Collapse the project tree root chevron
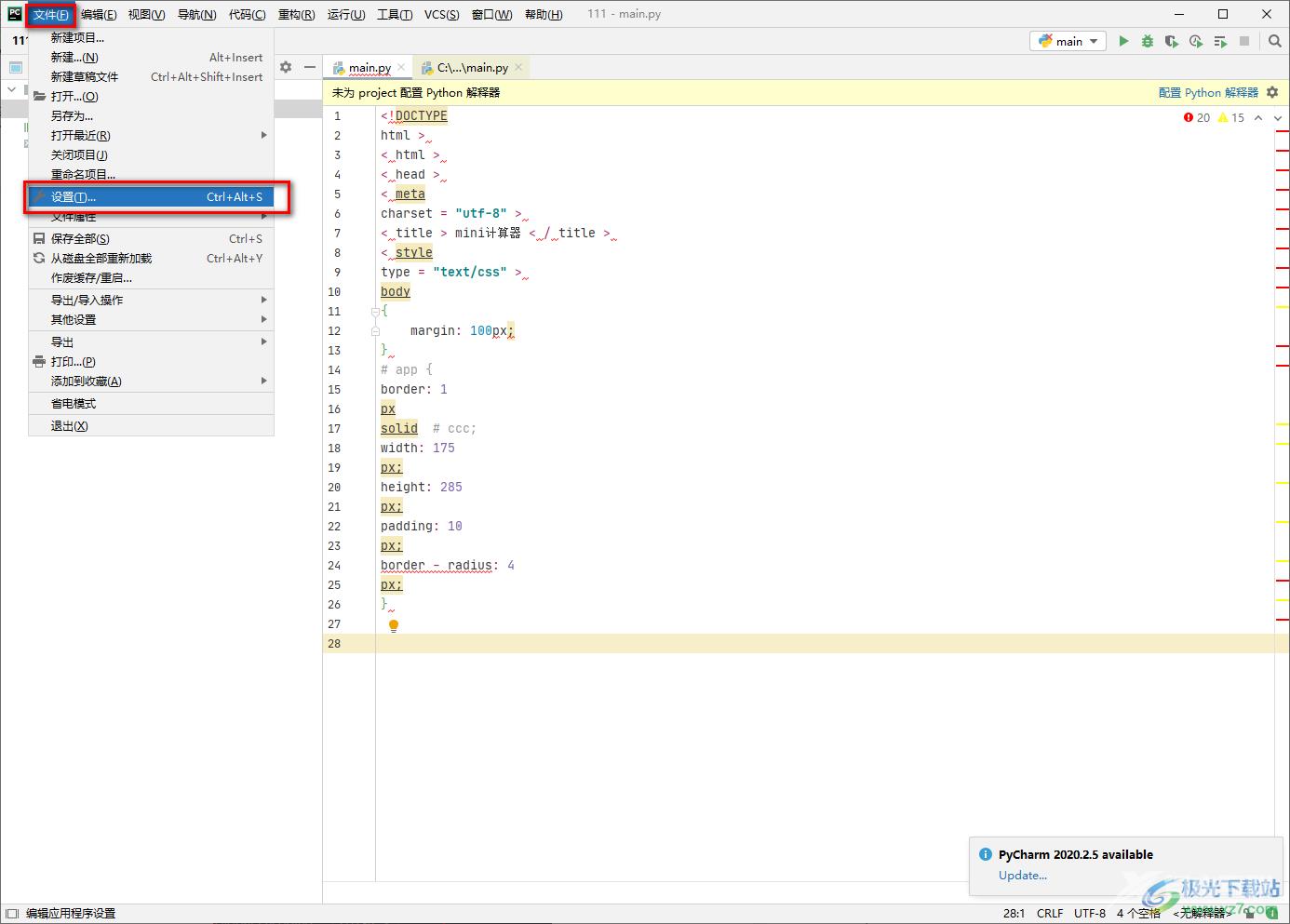Image resolution: width=1290 pixels, height=924 pixels. pos(11,89)
